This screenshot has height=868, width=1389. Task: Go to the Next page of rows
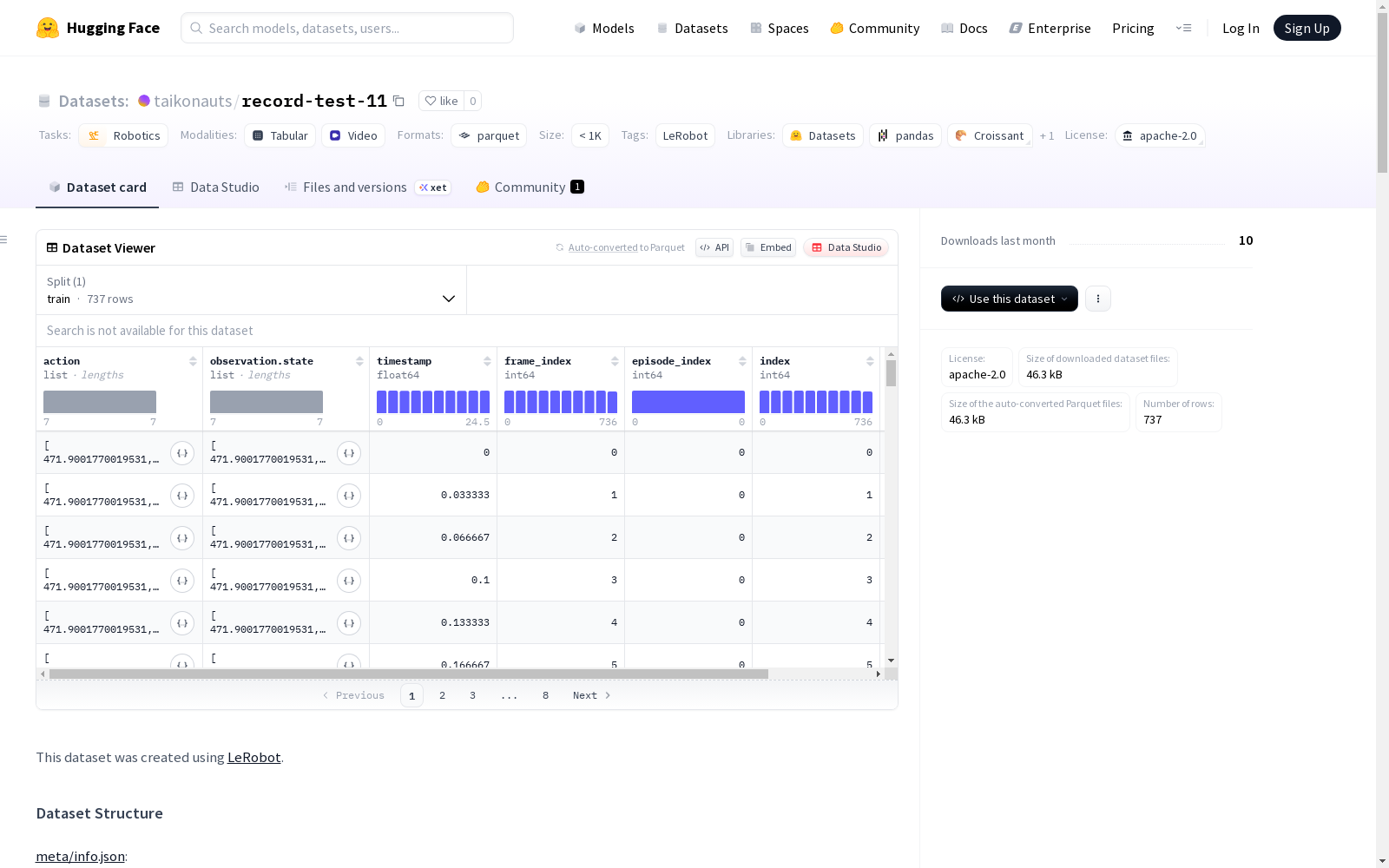pos(592,695)
